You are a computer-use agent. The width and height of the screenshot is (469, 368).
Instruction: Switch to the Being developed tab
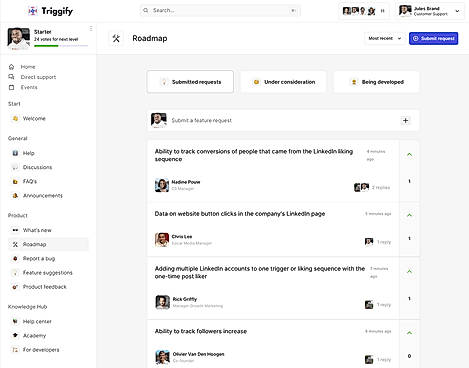click(377, 82)
